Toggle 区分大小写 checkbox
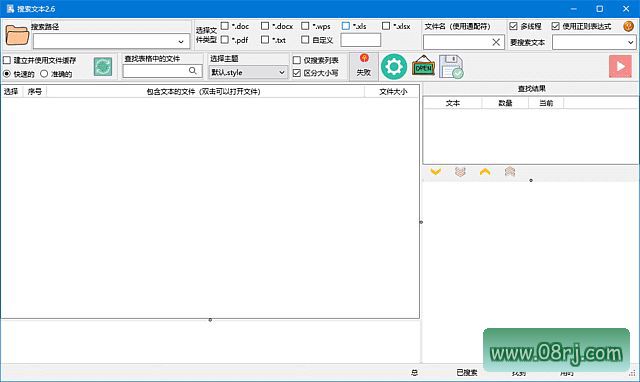 click(x=297, y=73)
